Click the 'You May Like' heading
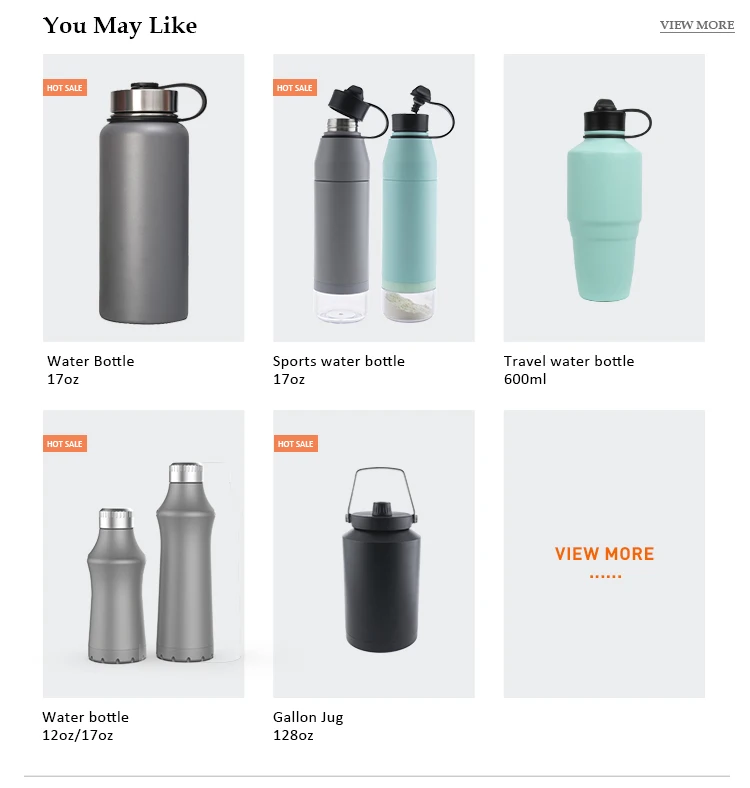The height and width of the screenshot is (788, 750). [120, 26]
